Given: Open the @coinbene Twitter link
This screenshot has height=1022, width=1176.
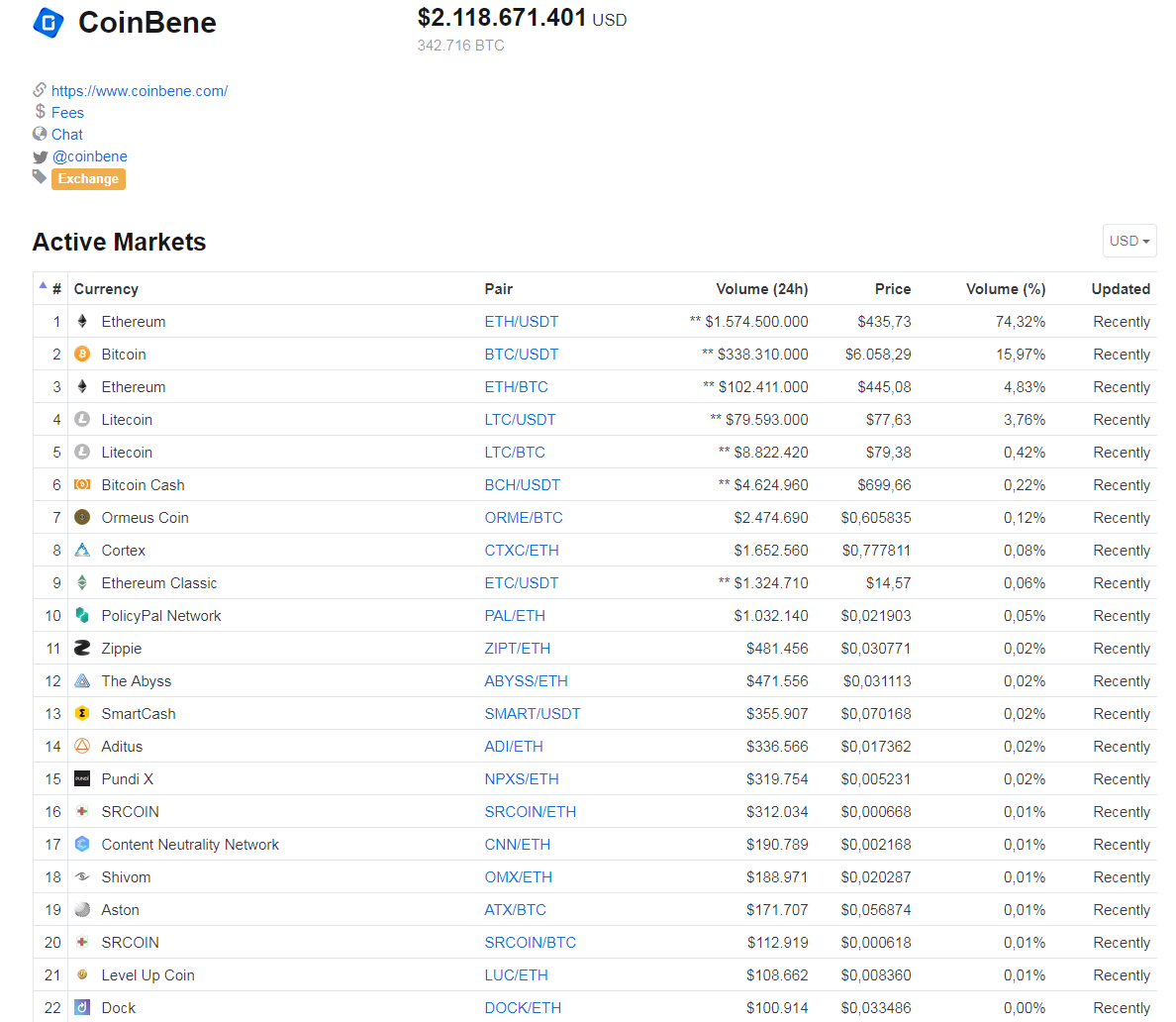Looking at the screenshot, I should (x=89, y=156).
